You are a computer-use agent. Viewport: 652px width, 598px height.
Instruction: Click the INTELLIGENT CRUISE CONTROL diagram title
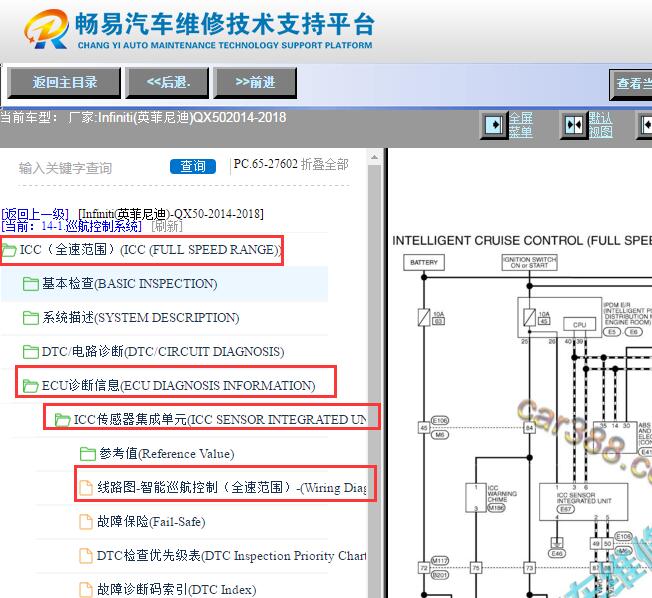click(x=522, y=240)
